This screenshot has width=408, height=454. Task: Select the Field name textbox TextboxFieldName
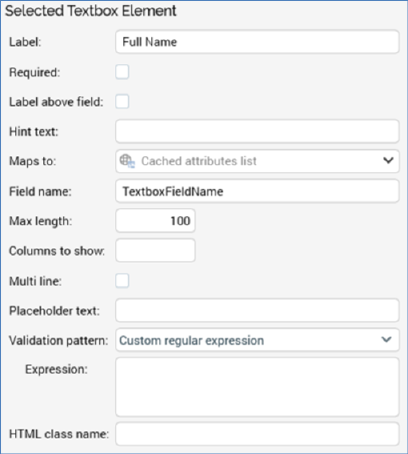(257, 191)
